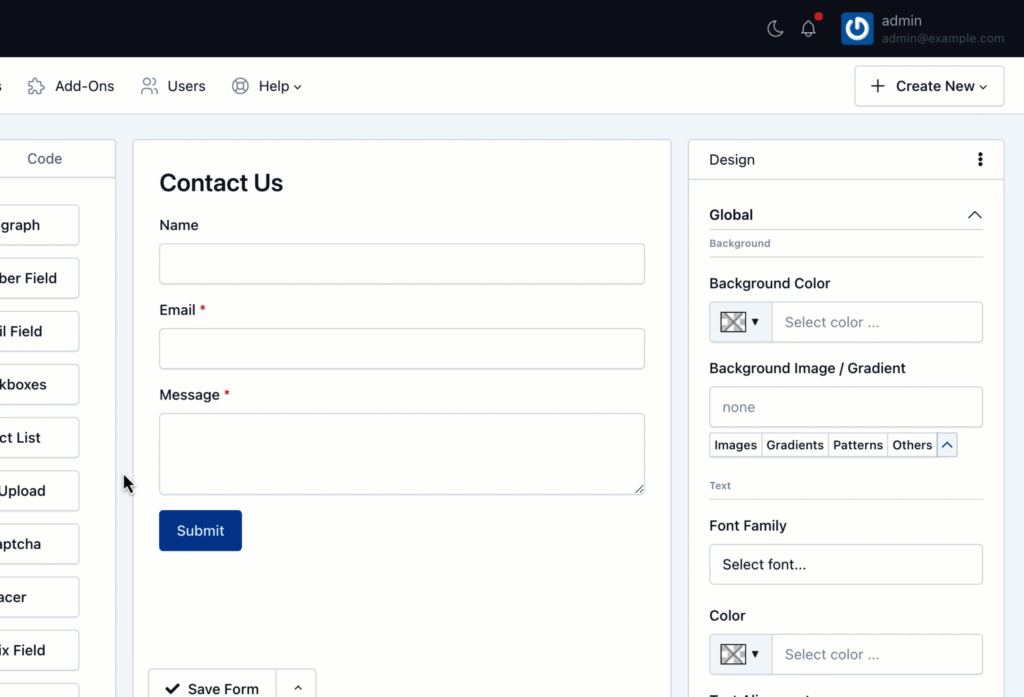This screenshot has height=697, width=1024.
Task: Open the Add-Ons menu item
Action: click(71, 86)
